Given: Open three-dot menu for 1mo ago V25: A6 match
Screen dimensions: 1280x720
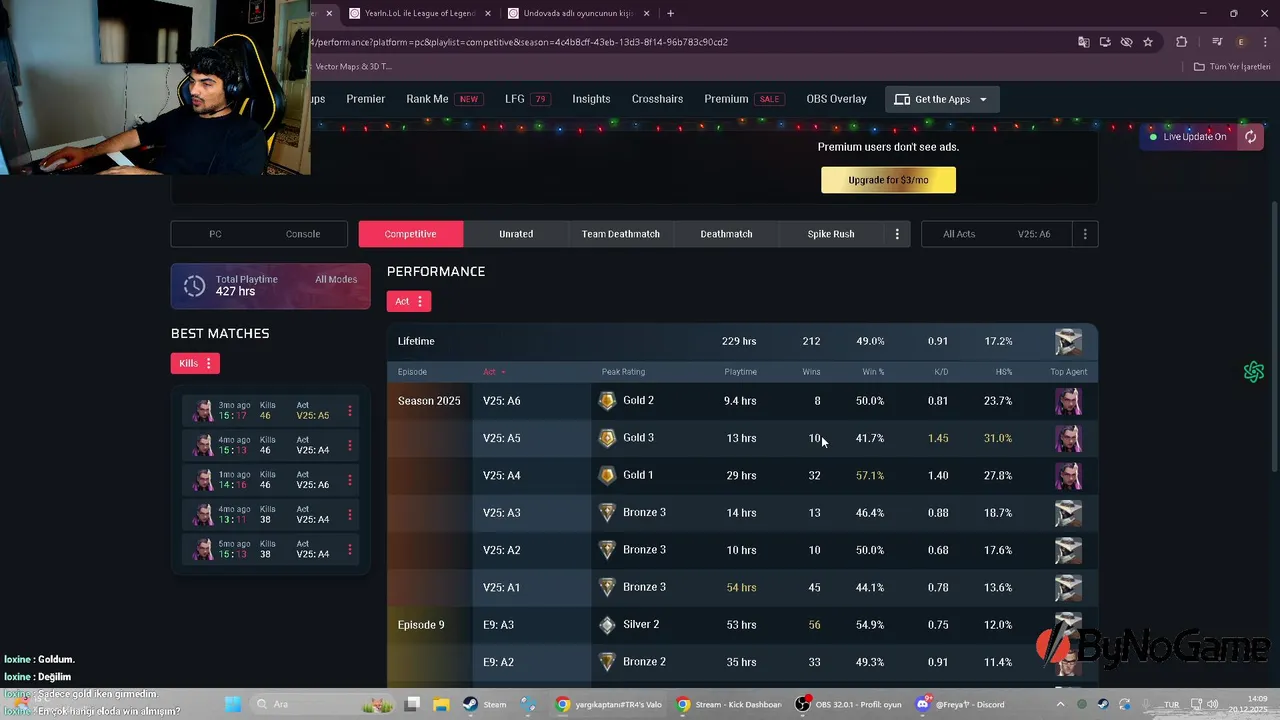Looking at the screenshot, I should (x=349, y=480).
